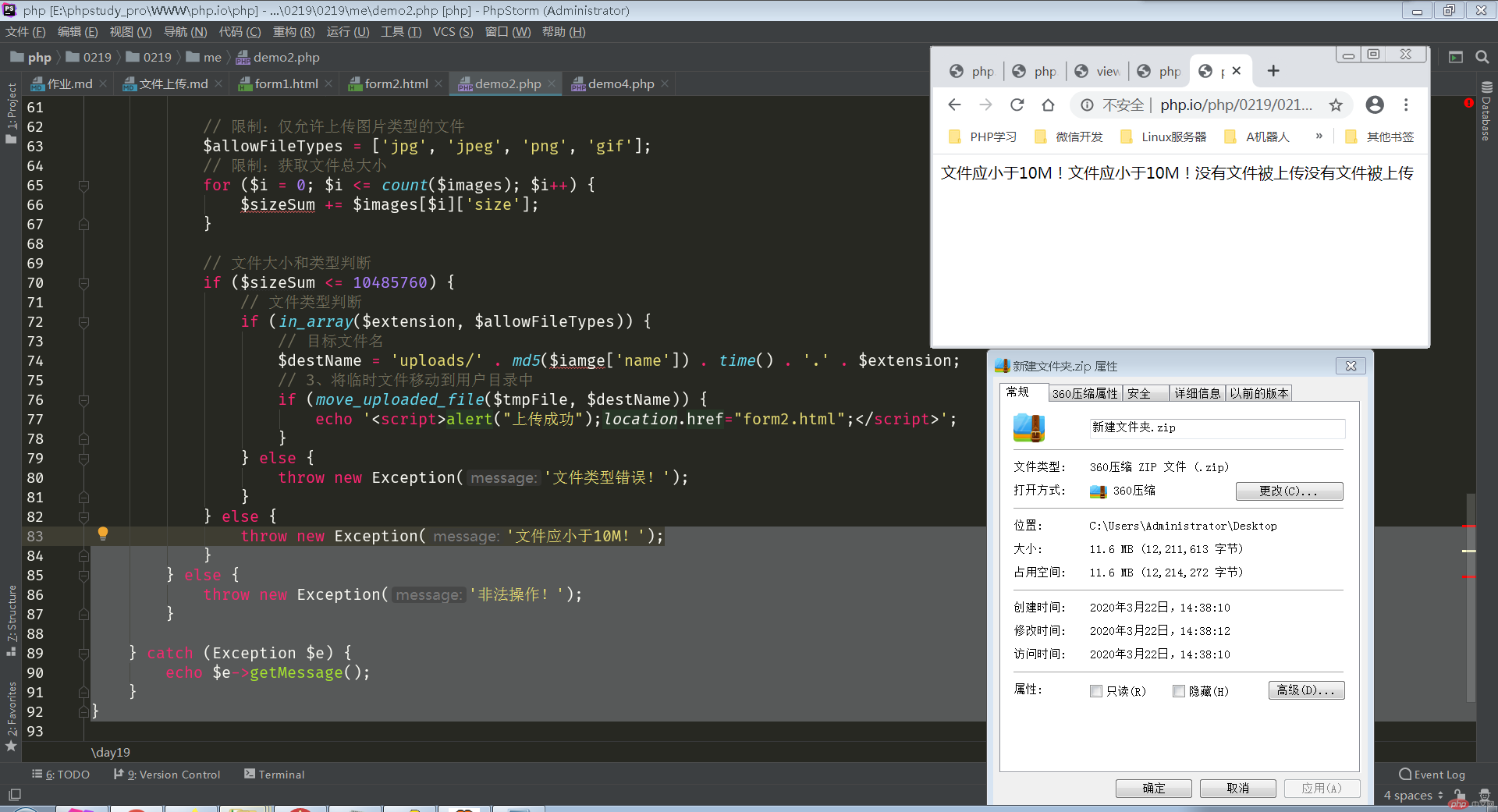This screenshot has width=1498, height=812.
Task: Click the site info icon before 不安全
Action: [1087, 105]
